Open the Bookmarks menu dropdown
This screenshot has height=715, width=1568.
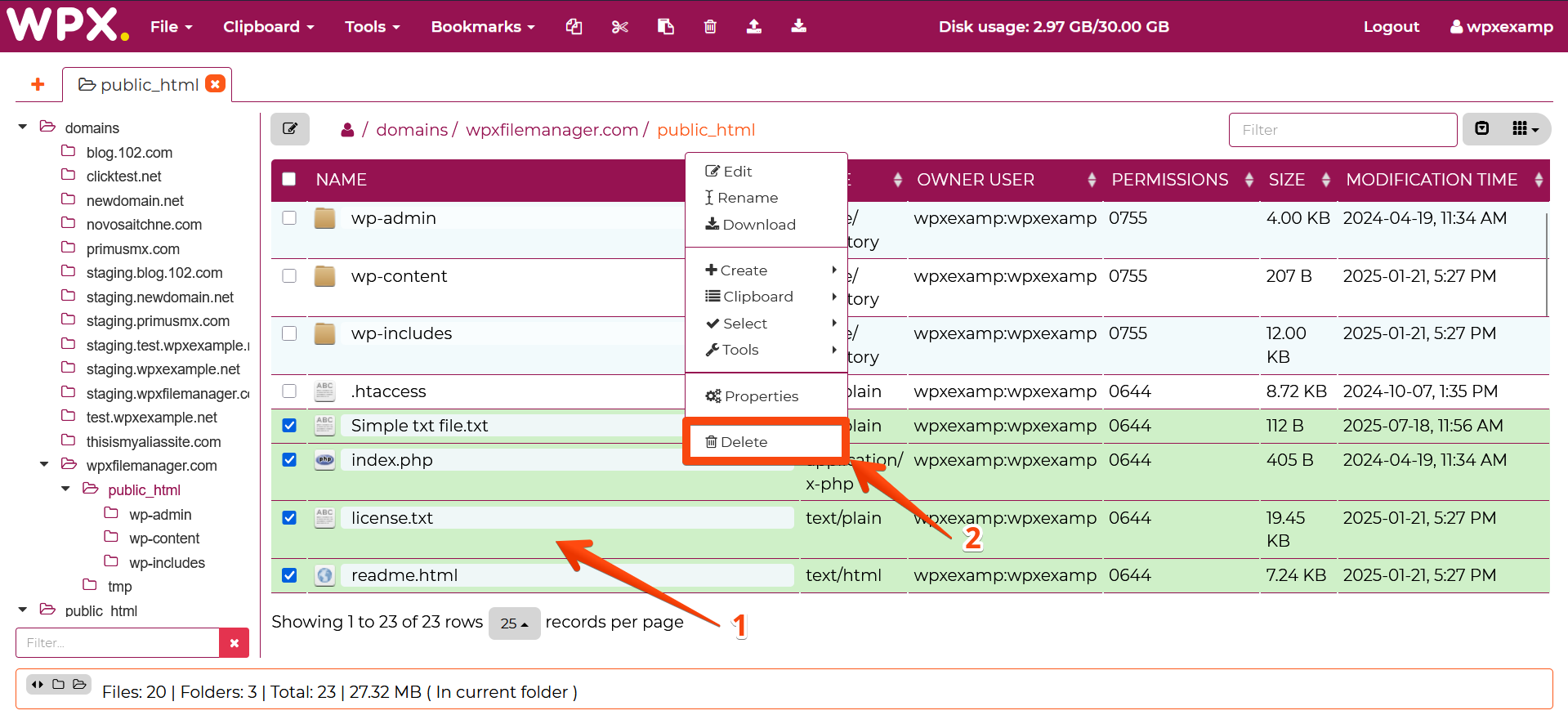[483, 26]
